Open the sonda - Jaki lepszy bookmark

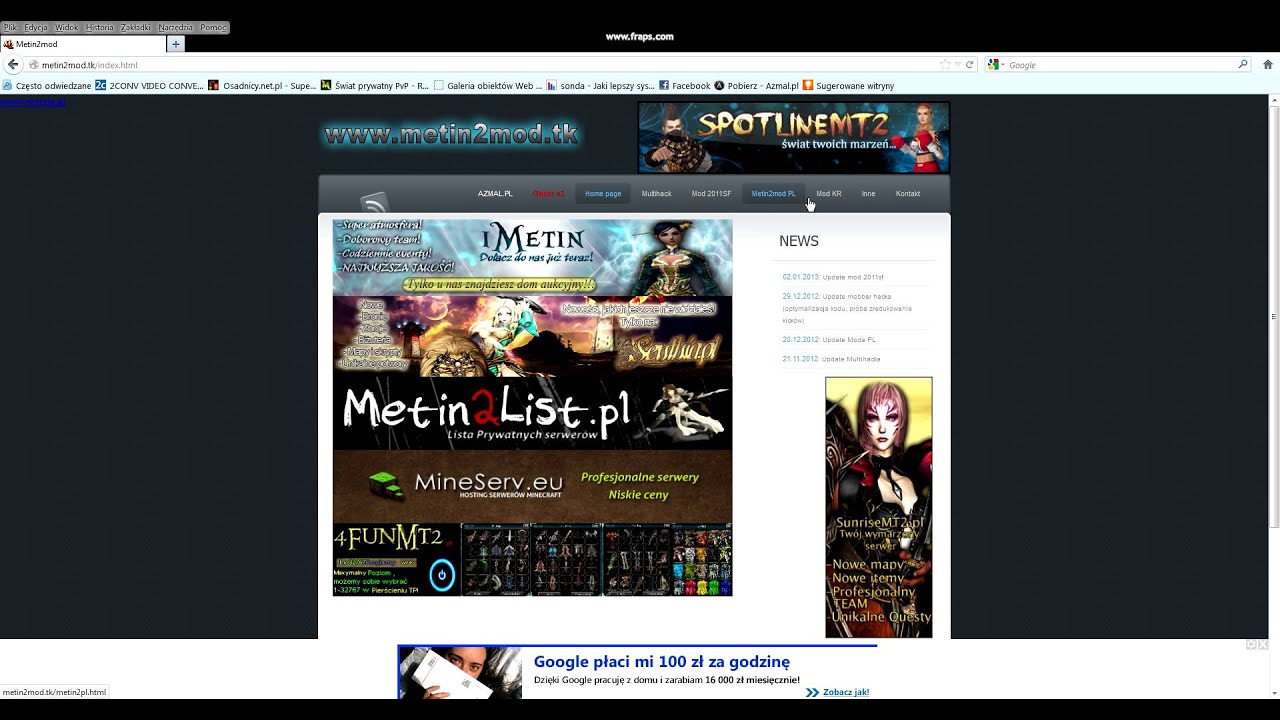click(601, 86)
